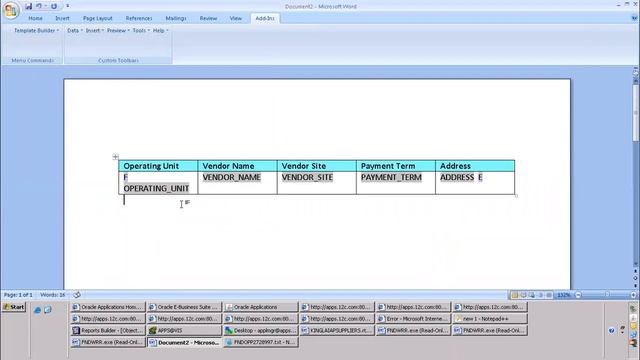The width and height of the screenshot is (640, 360).
Task: Expand the Template Builder menu
Action: pos(36,31)
